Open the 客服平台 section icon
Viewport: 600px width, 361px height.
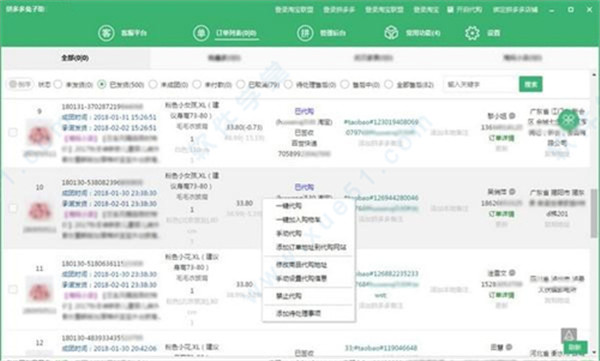tap(106, 33)
